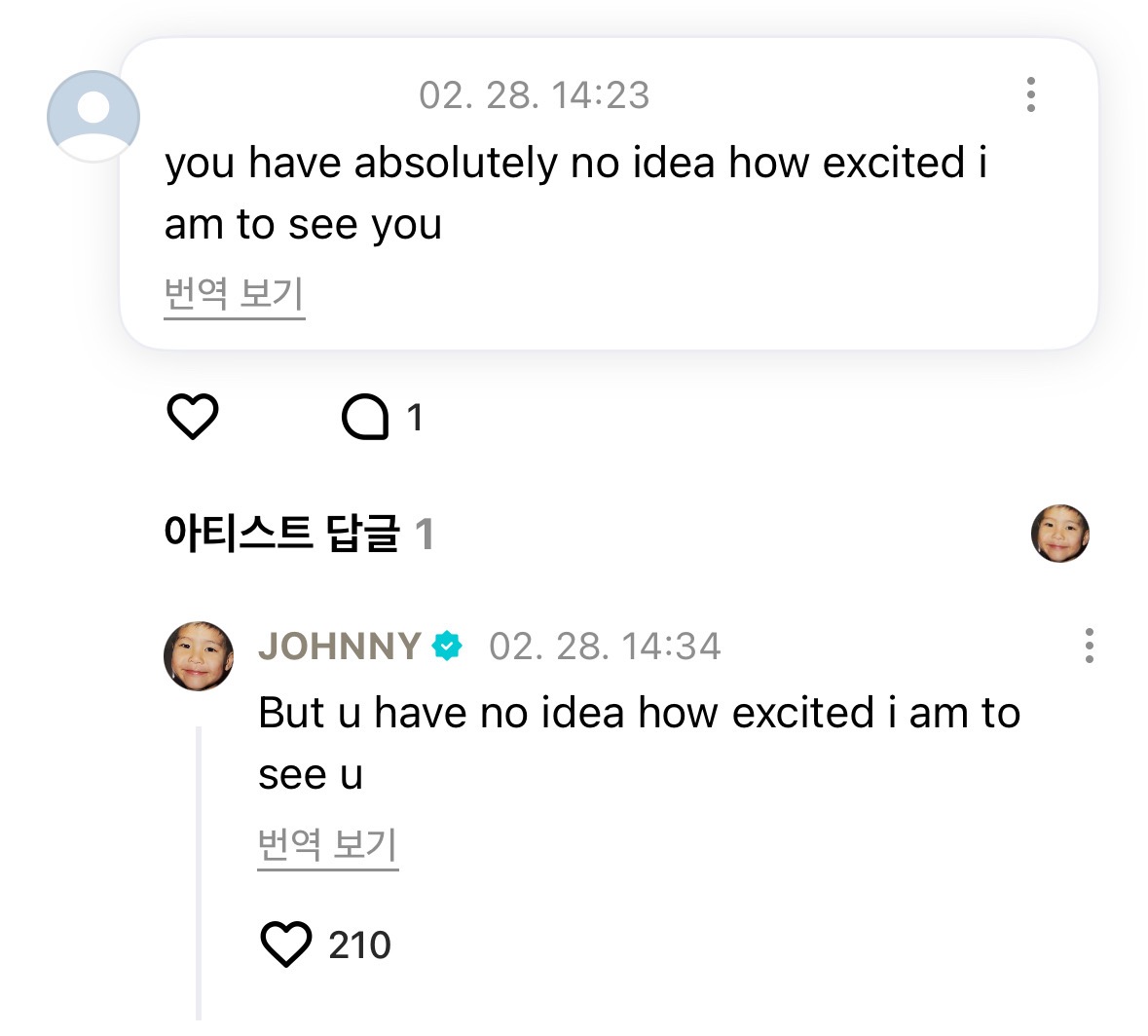Click the reply timestamp 02. 28. 14:34
The width and height of the screenshot is (1148, 1036).
pos(605,647)
